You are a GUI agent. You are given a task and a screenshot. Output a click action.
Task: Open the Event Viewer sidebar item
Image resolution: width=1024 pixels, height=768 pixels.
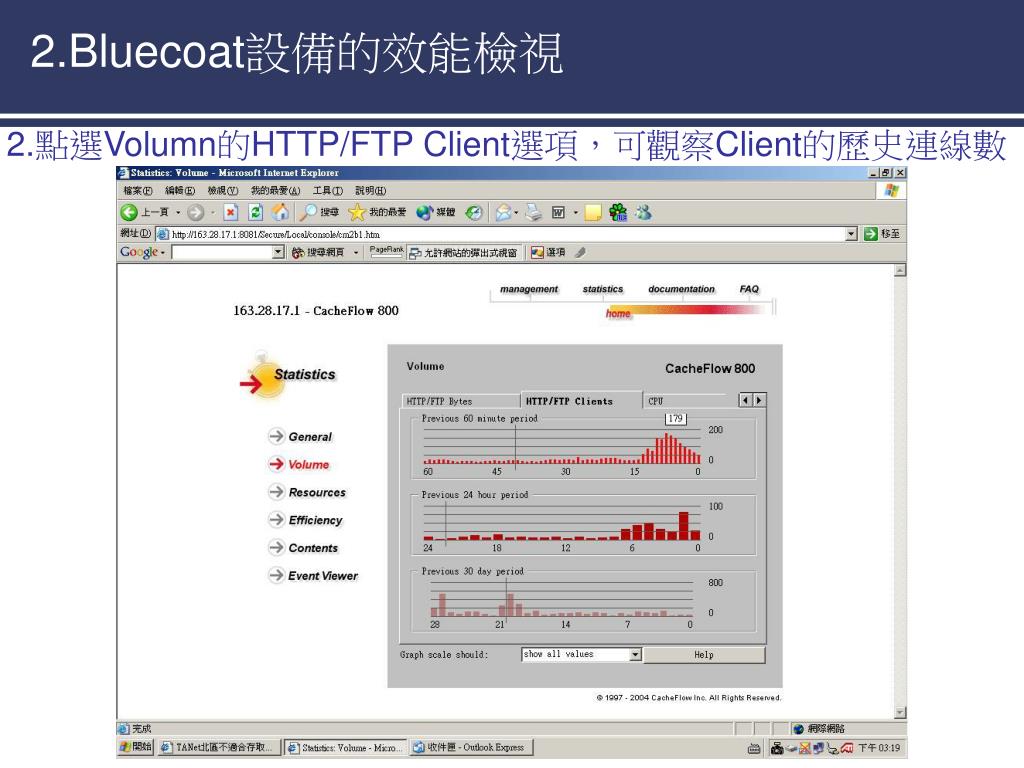click(x=313, y=575)
